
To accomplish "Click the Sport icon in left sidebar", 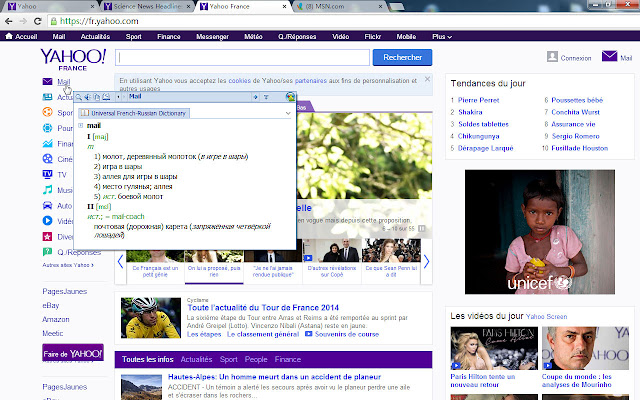I will (x=48, y=113).
